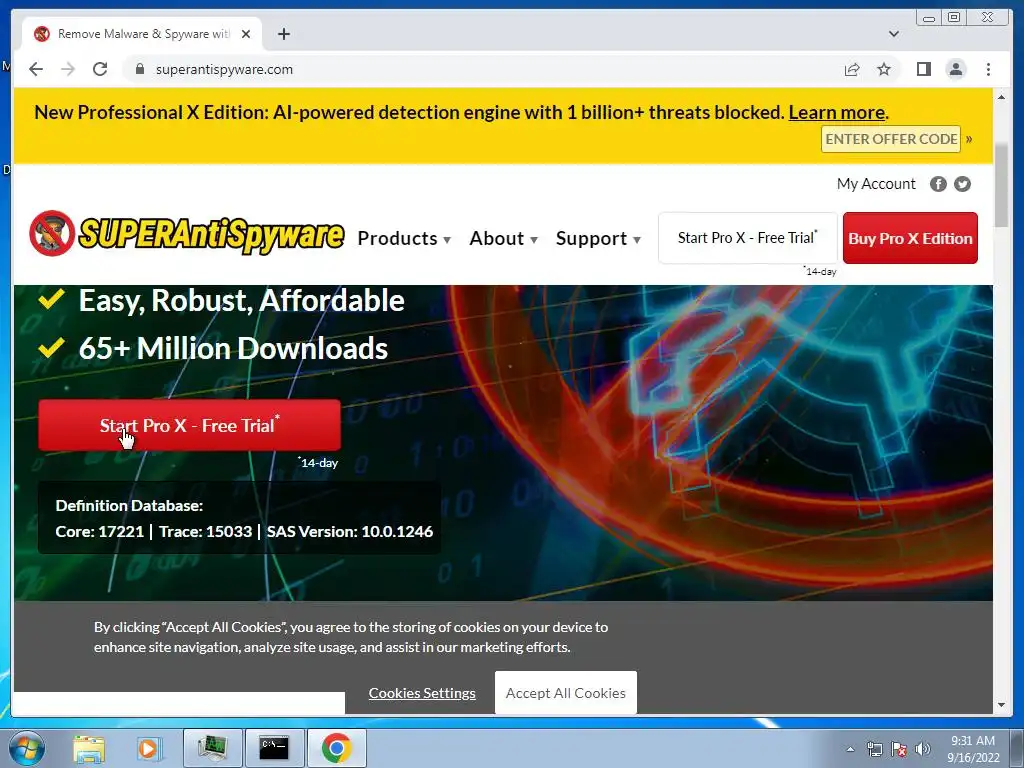This screenshot has width=1024, height=768.
Task: Visit the Facebook icon link
Action: [x=938, y=184]
